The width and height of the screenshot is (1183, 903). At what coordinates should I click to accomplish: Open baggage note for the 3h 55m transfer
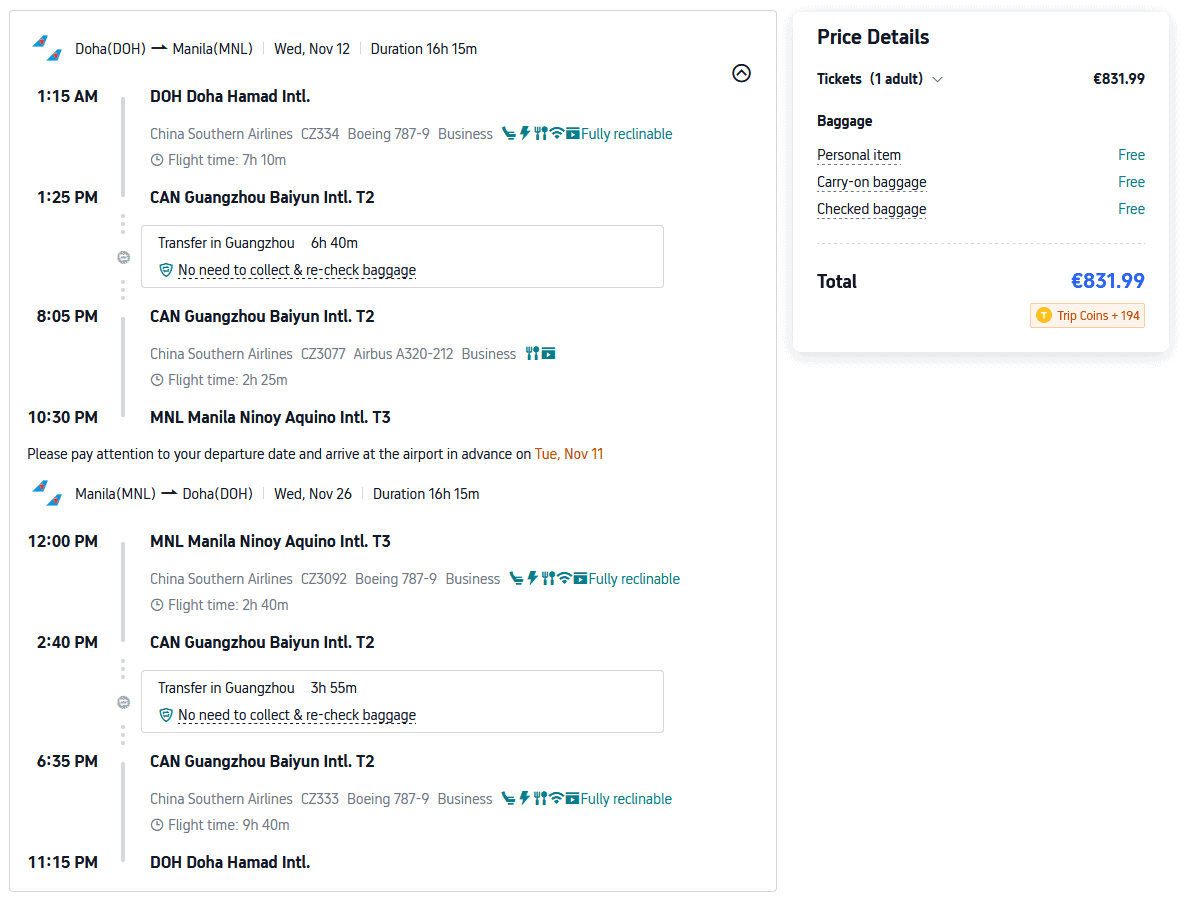(296, 715)
